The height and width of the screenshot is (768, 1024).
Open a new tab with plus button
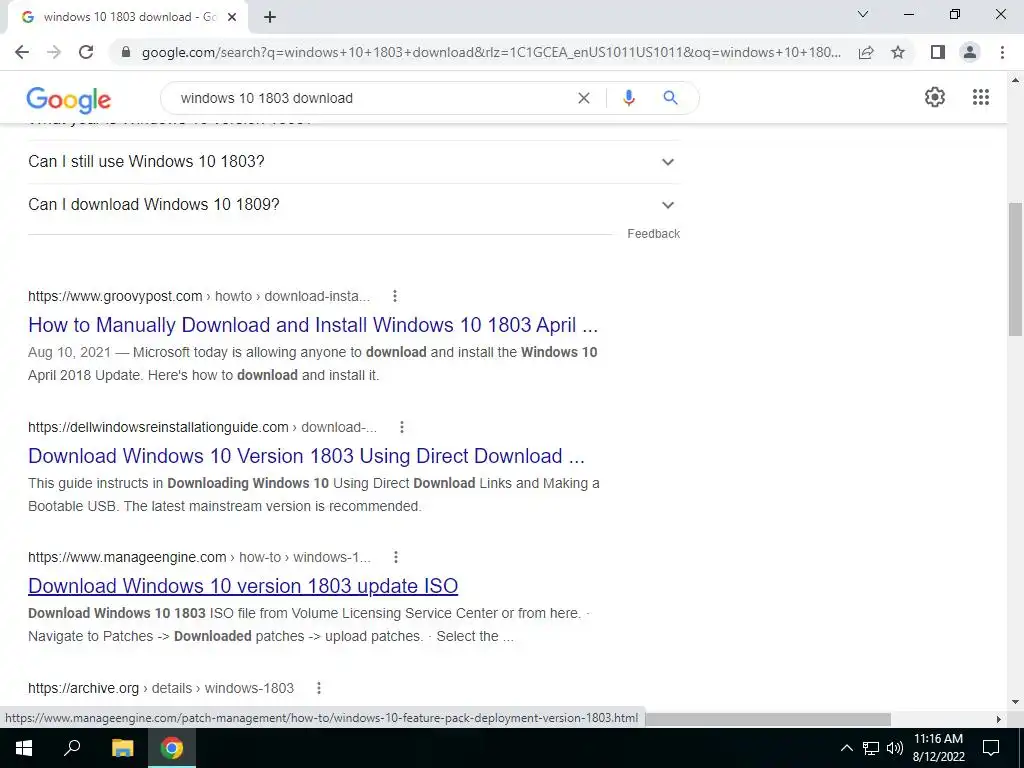point(270,18)
